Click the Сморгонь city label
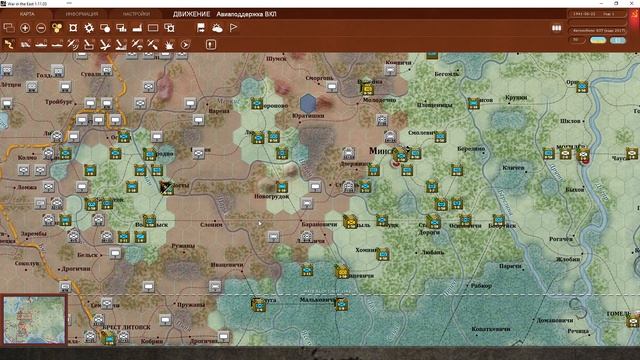 click(320, 78)
